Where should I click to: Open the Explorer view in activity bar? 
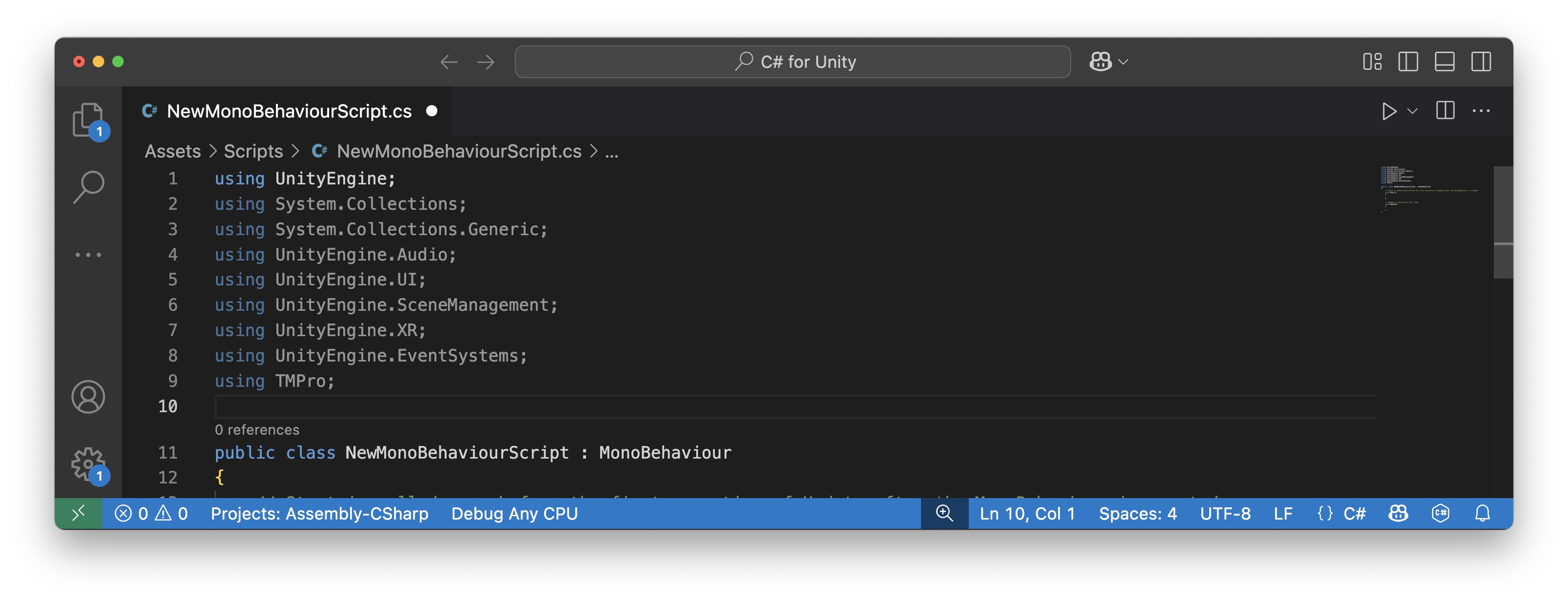tap(88, 120)
